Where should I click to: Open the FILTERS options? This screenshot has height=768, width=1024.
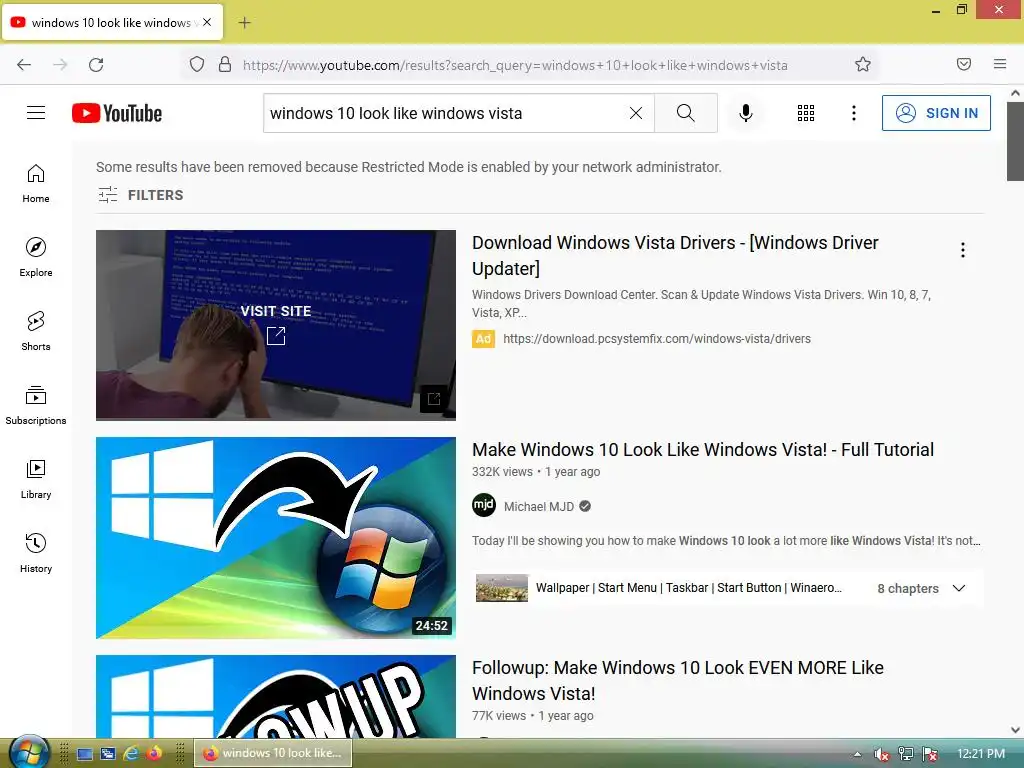point(140,195)
